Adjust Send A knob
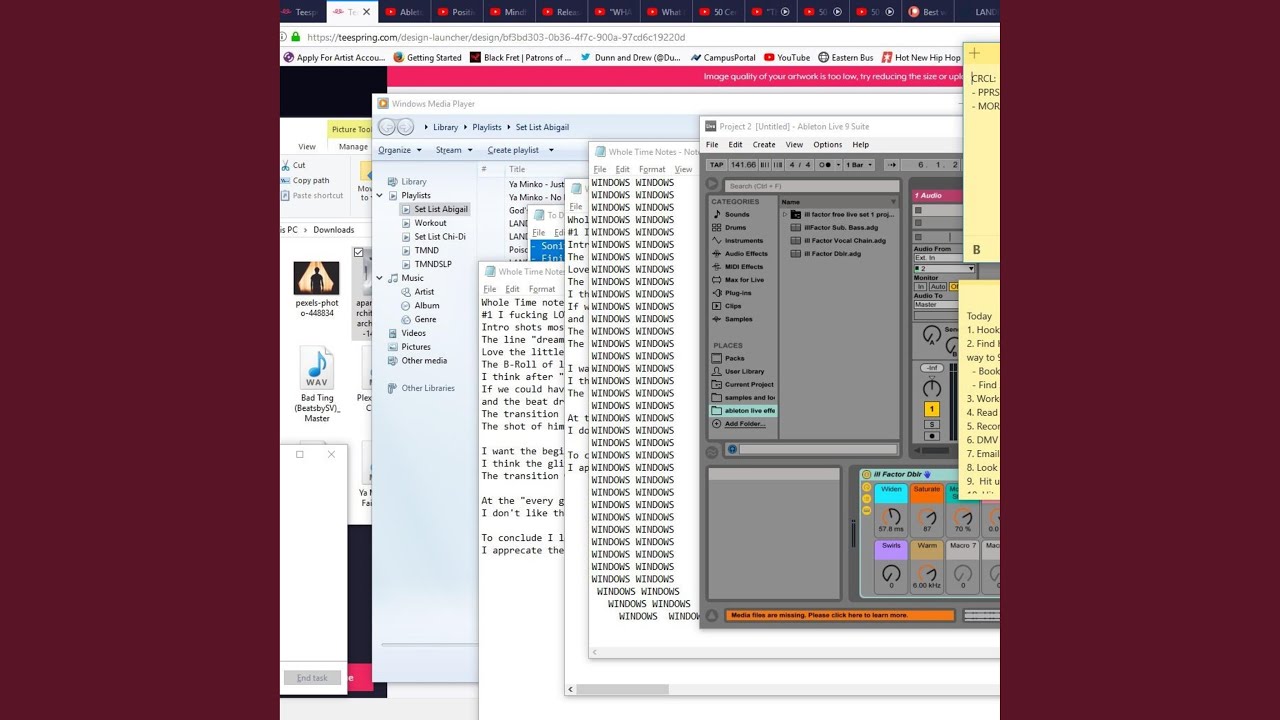Screen dimensions: 1280x720 pyautogui.click(x=932, y=335)
